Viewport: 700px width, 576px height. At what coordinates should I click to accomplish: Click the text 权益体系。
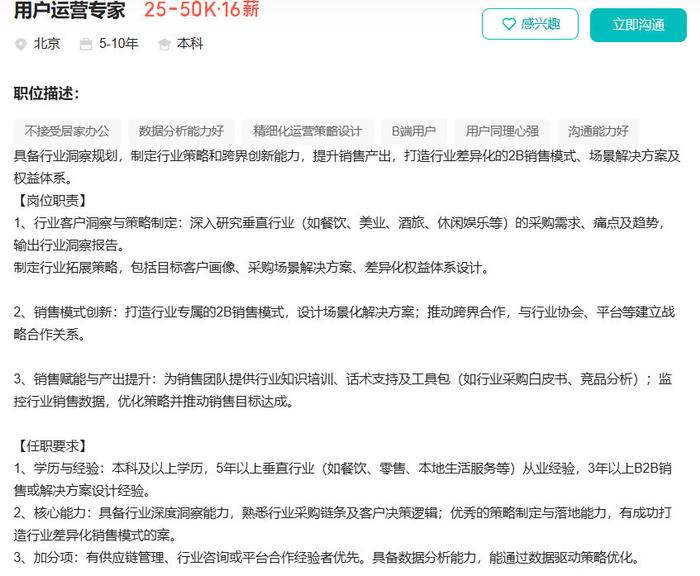[x=43, y=178]
